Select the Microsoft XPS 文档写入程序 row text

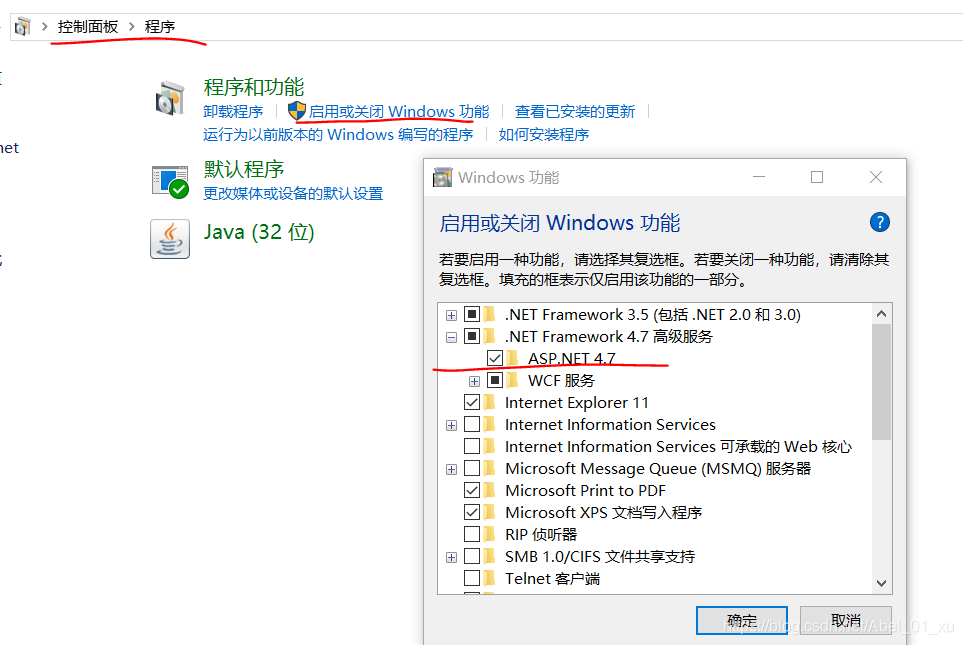coord(603,512)
